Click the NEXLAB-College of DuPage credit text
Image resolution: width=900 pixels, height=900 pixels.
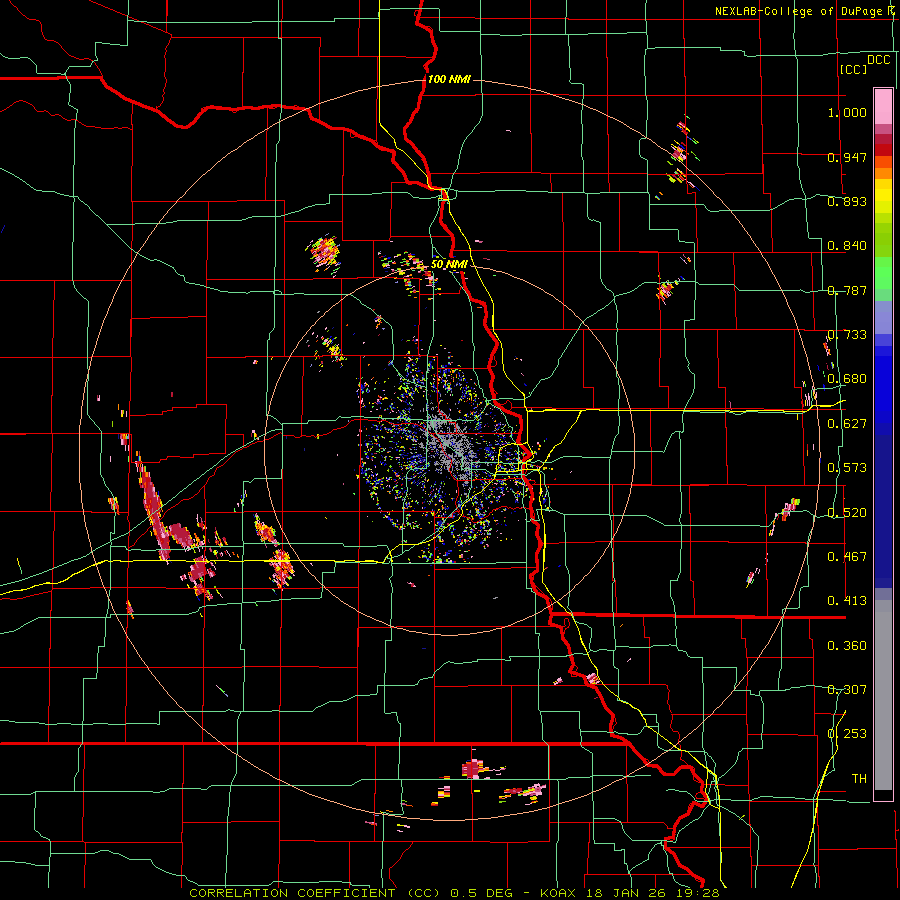[x=805, y=11]
